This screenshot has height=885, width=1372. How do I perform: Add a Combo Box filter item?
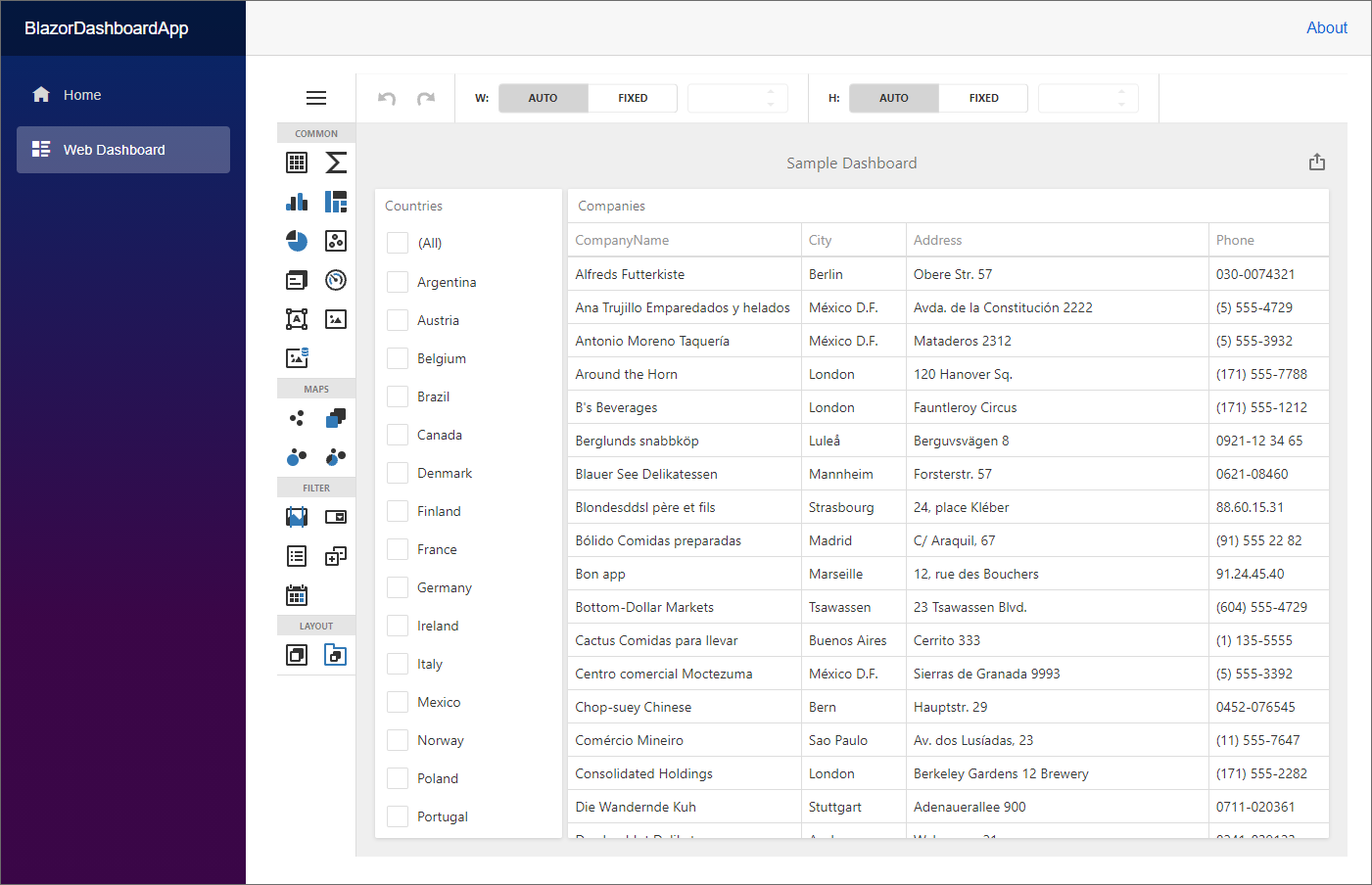click(x=336, y=517)
